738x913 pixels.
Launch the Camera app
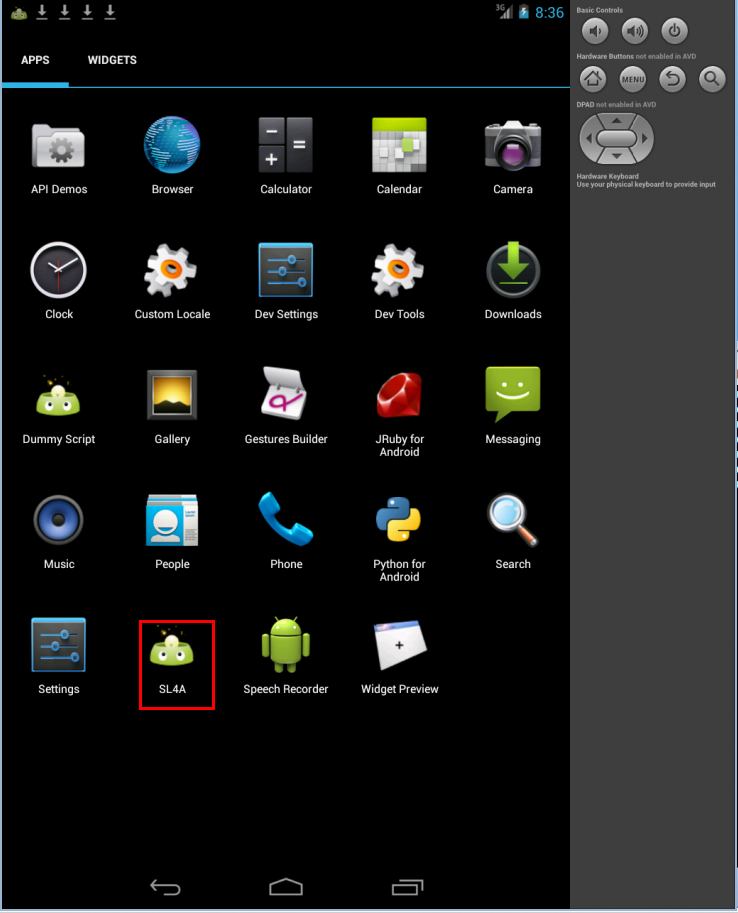[513, 158]
